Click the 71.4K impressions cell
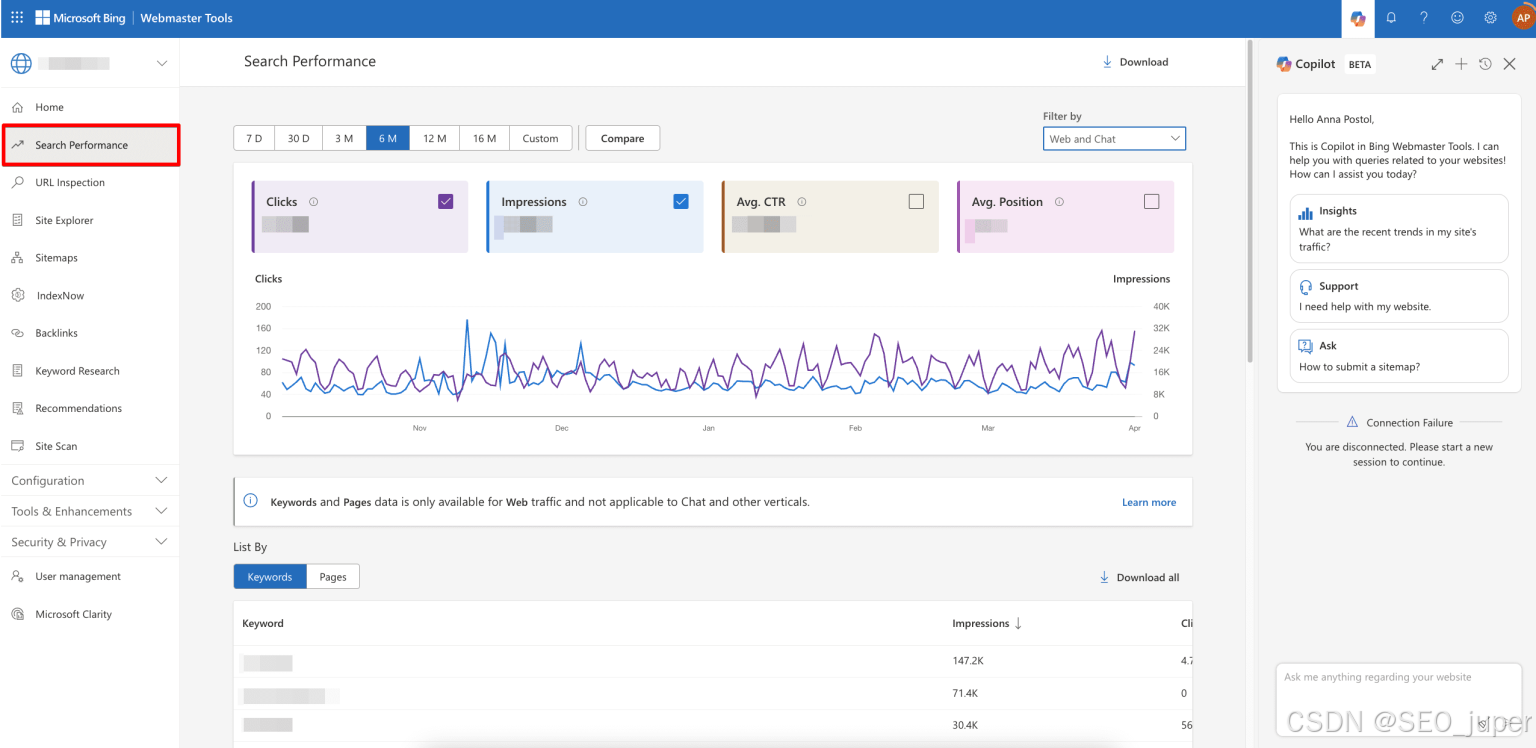This screenshot has width=1536, height=748. tap(964, 693)
